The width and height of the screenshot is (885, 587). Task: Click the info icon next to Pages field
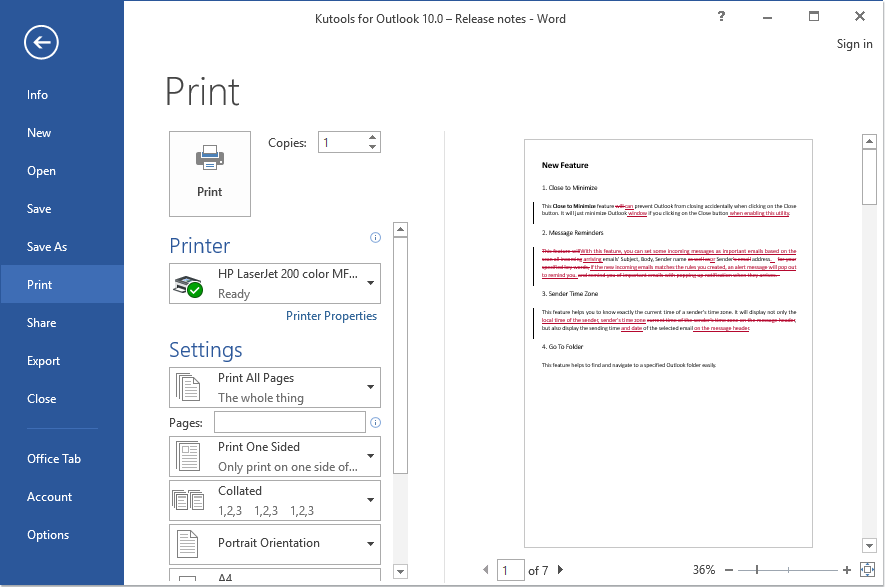pos(375,422)
